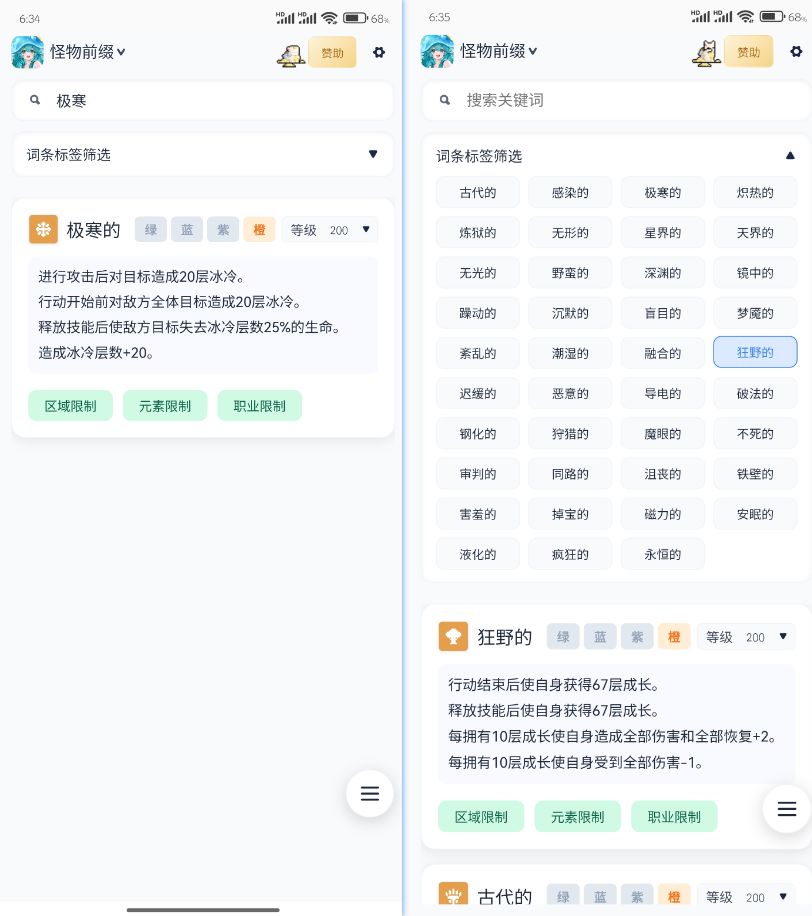Select 橙 rarity on 狂野的 card
Screen dimensions: 812x916
coord(674,637)
